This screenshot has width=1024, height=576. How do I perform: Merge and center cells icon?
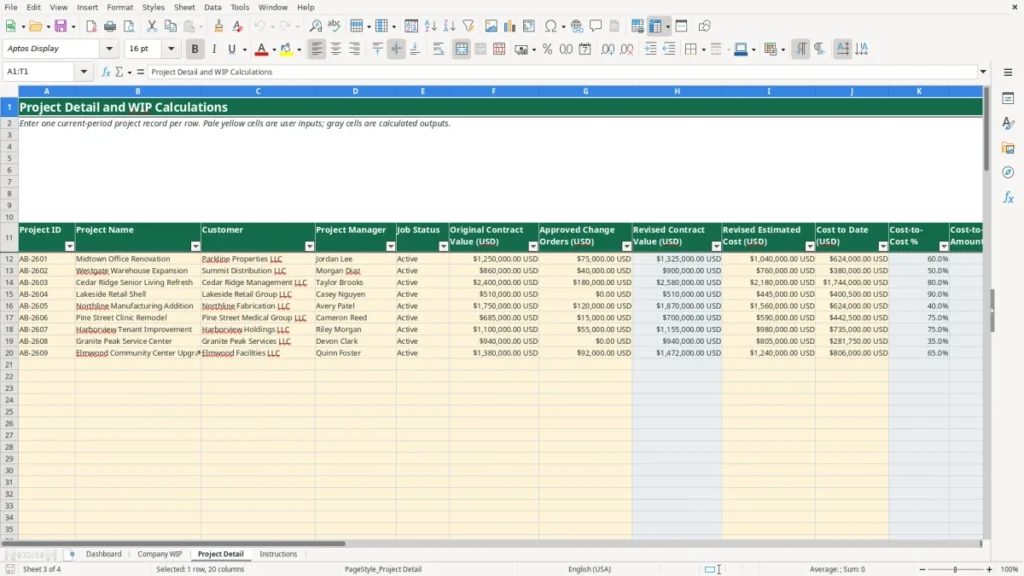(x=461, y=49)
